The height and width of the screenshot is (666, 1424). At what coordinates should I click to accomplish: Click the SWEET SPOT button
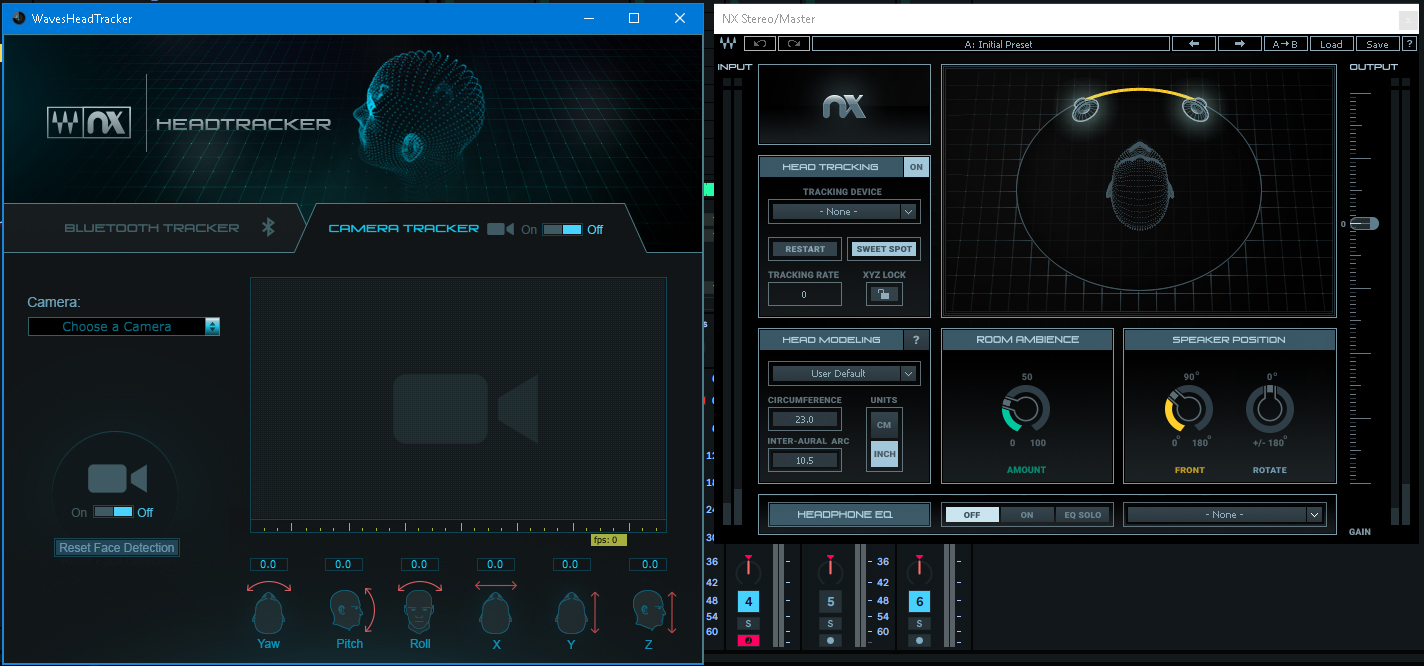[x=884, y=249]
